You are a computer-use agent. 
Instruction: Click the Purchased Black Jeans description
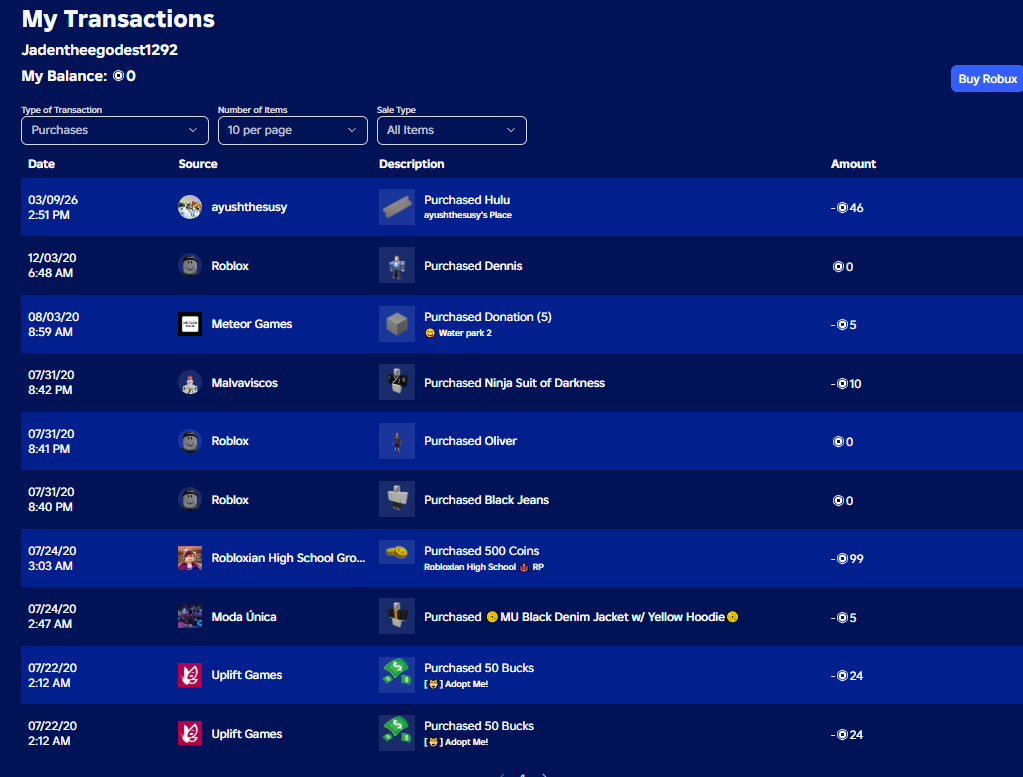pyautogui.click(x=487, y=500)
